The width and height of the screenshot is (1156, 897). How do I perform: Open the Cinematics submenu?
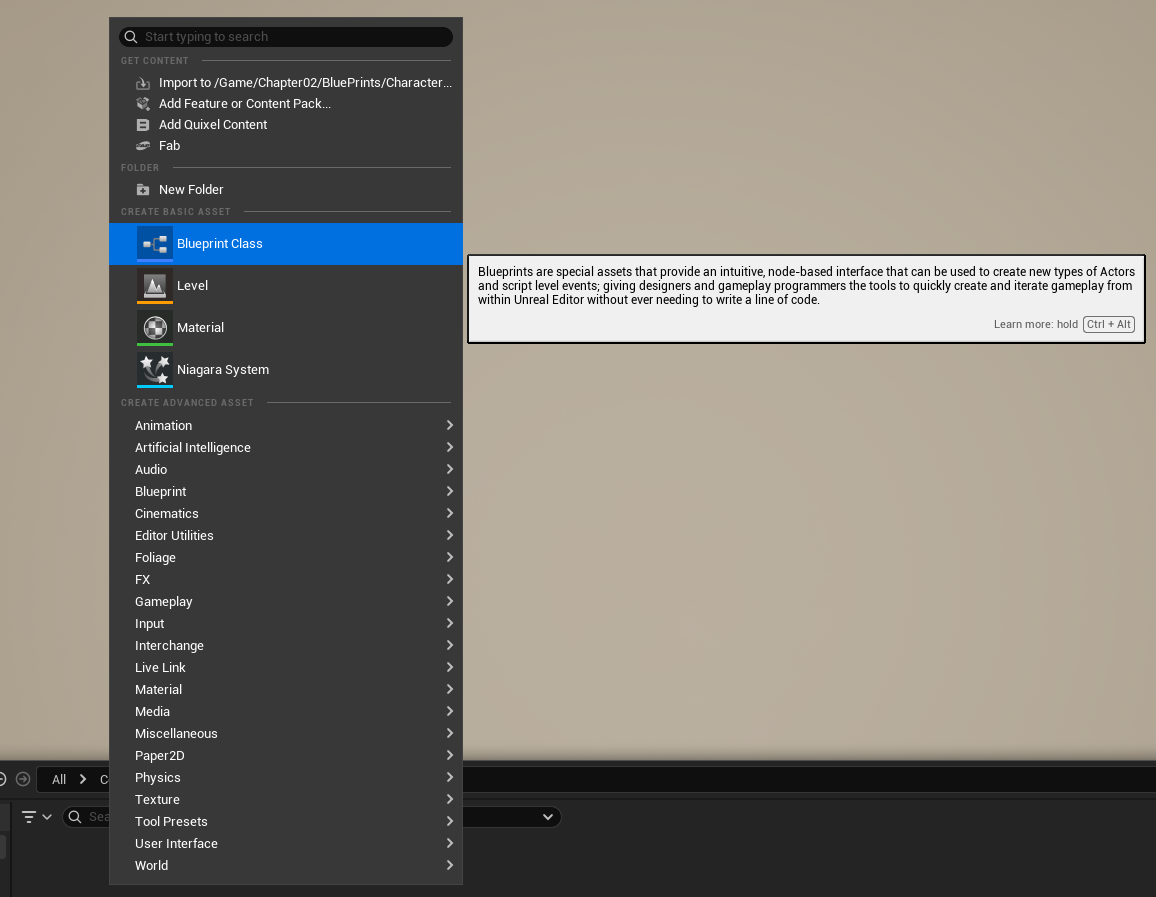coord(285,514)
